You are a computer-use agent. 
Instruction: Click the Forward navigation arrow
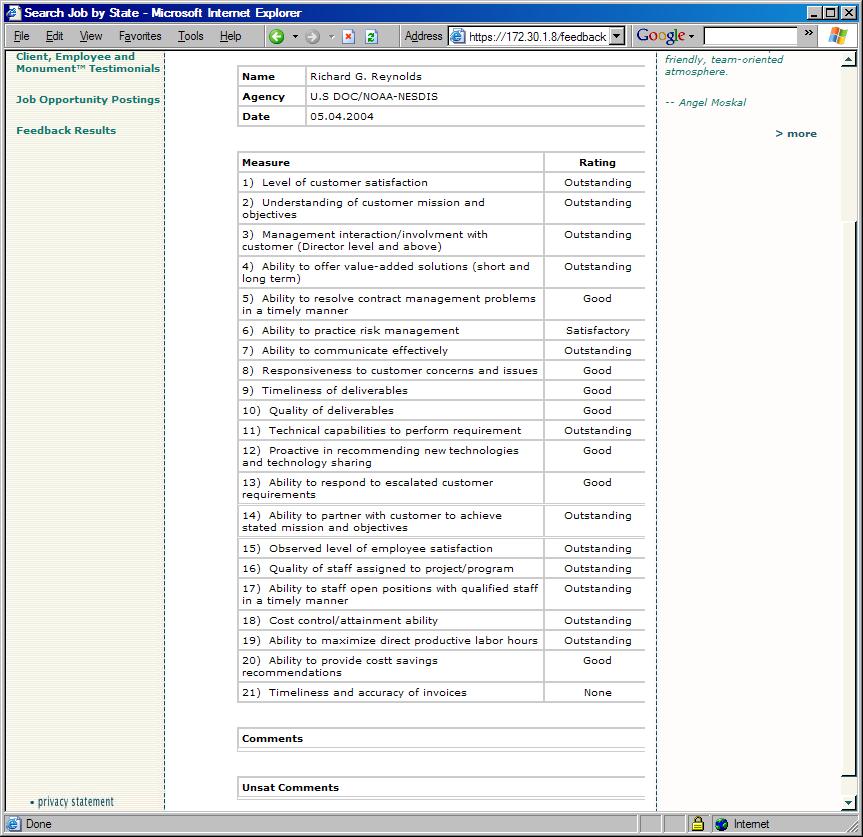(x=312, y=36)
